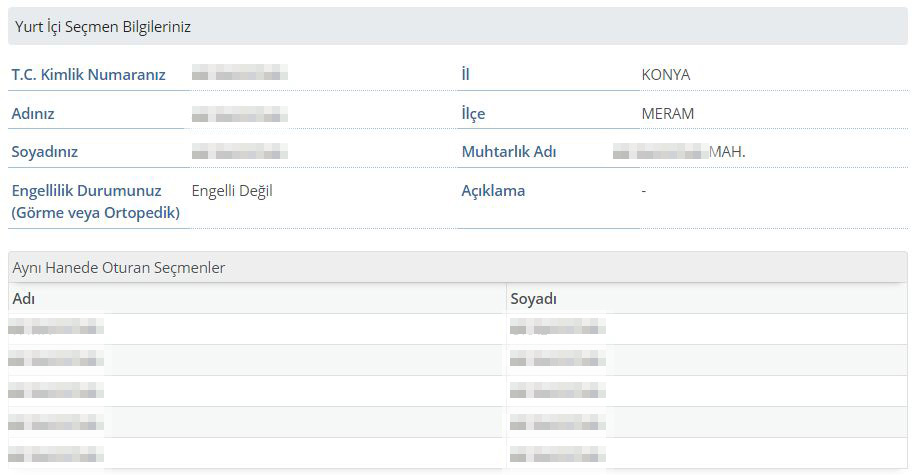Click the MERAM district value

(667, 114)
